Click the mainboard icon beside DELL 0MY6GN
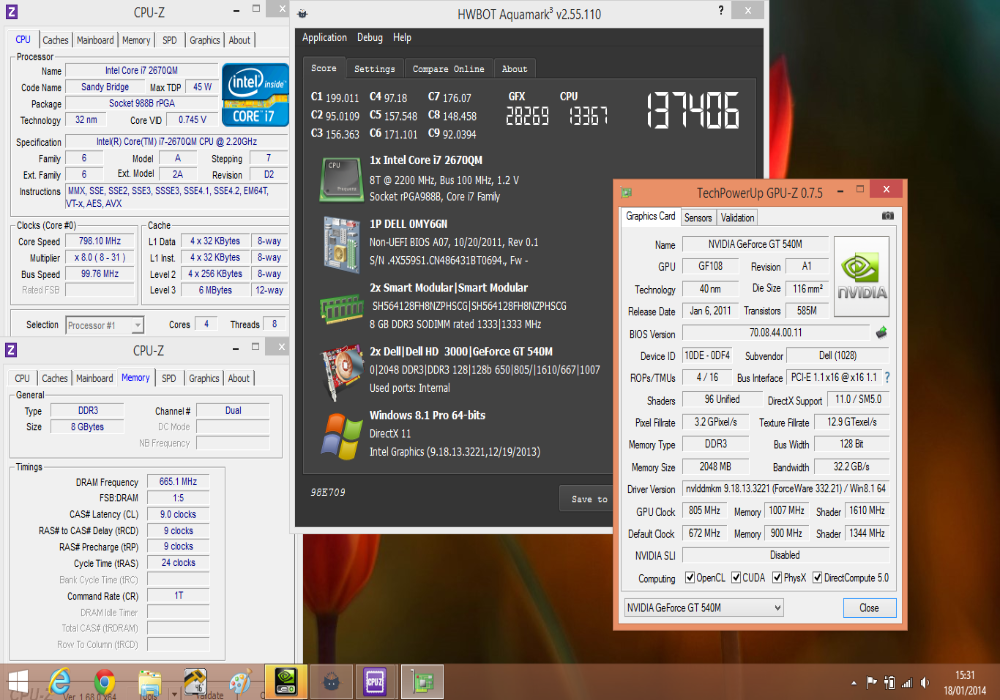This screenshot has height=700, width=1000. point(341,245)
